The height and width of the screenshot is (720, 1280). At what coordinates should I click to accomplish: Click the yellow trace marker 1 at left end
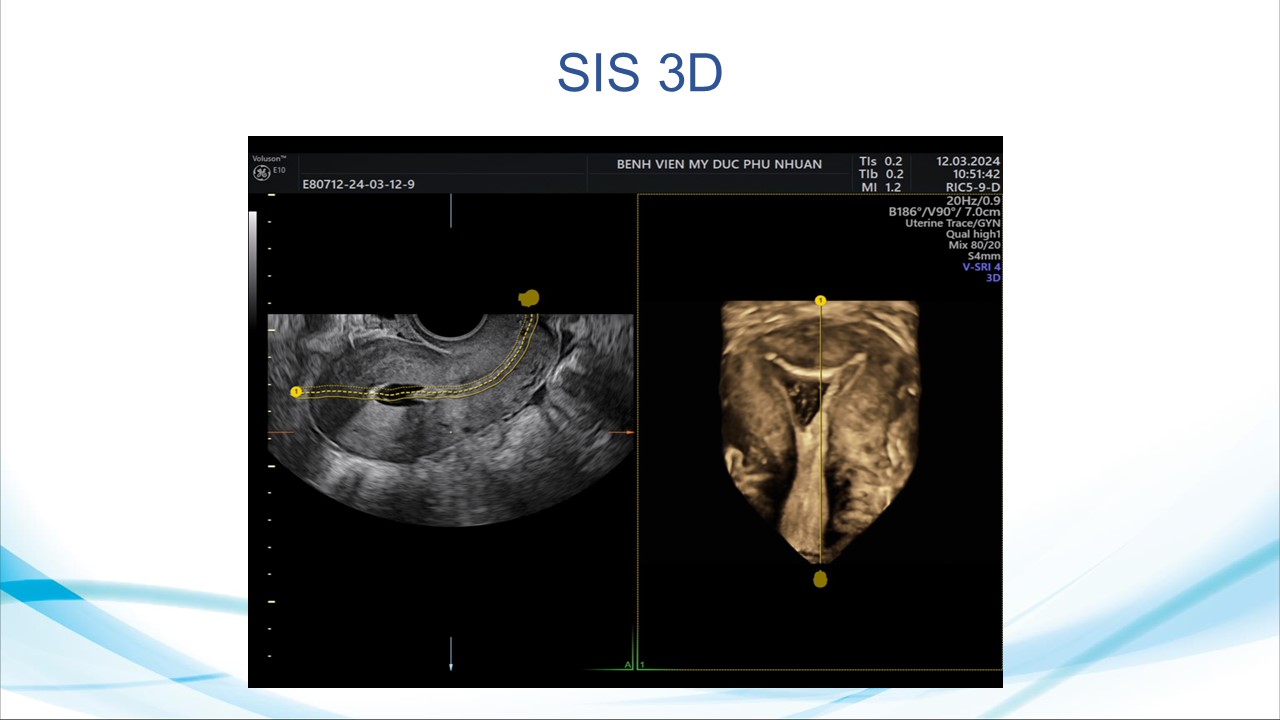point(296,392)
